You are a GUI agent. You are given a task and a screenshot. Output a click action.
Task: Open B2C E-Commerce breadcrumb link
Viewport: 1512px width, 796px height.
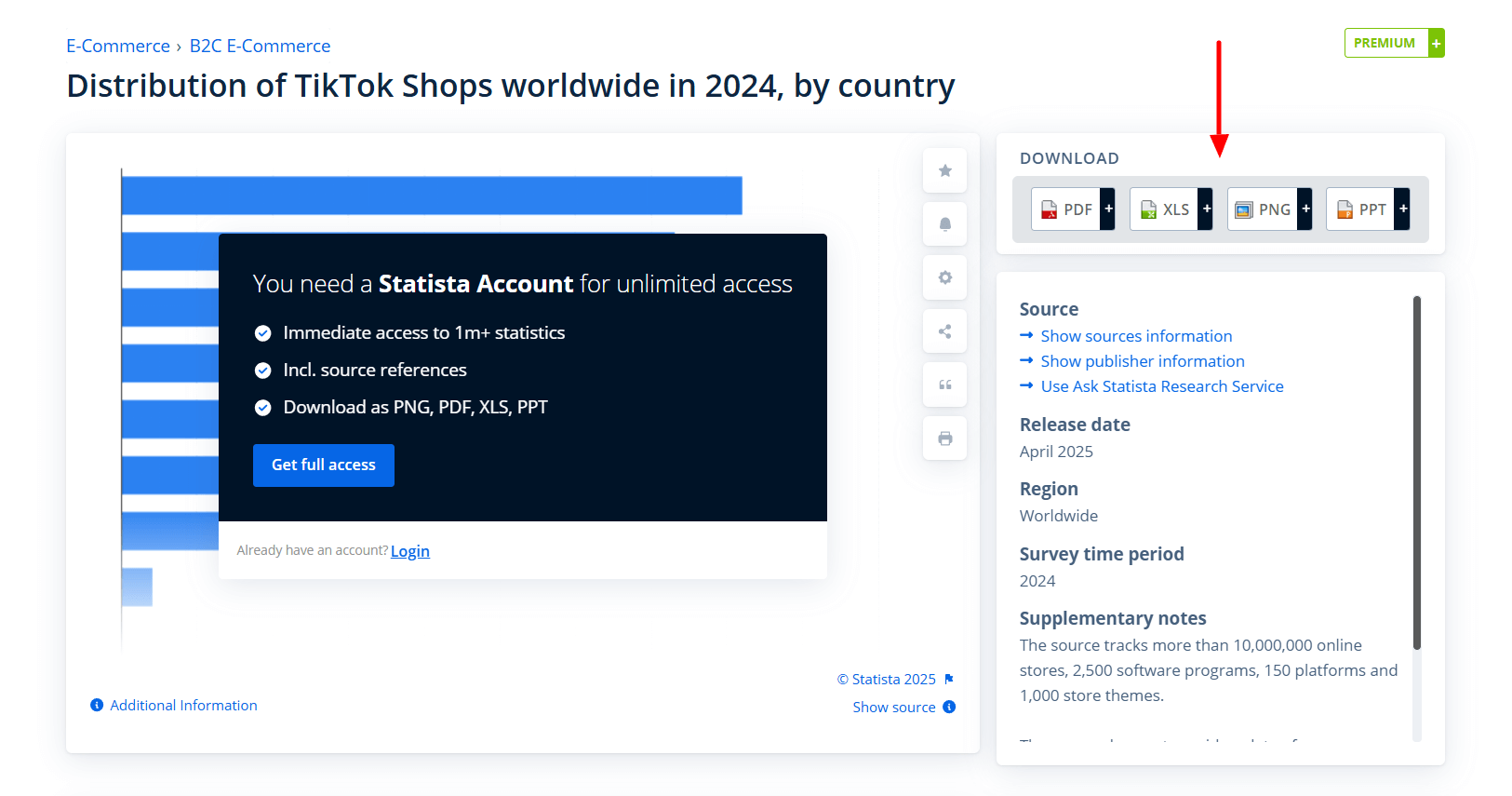coord(260,46)
